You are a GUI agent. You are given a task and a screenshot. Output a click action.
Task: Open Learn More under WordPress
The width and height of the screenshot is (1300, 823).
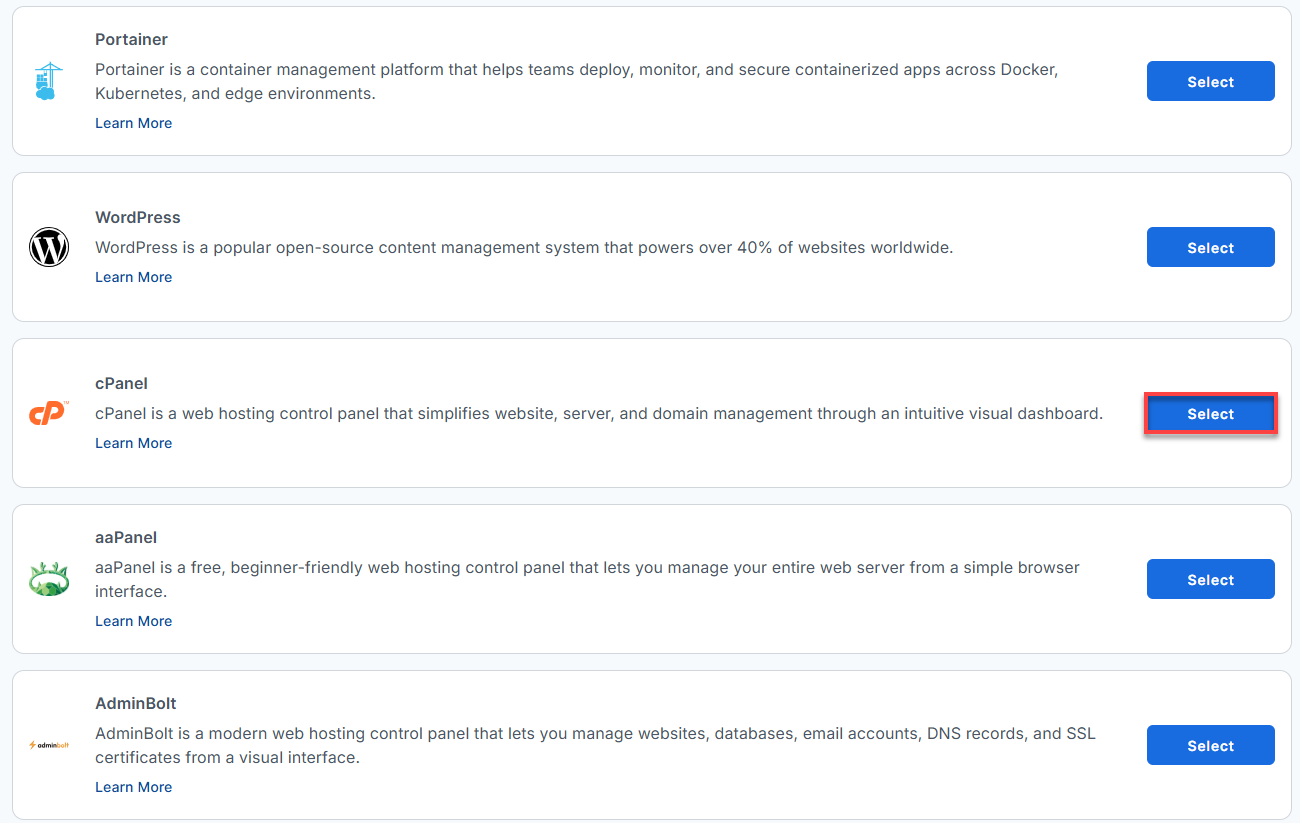(133, 277)
